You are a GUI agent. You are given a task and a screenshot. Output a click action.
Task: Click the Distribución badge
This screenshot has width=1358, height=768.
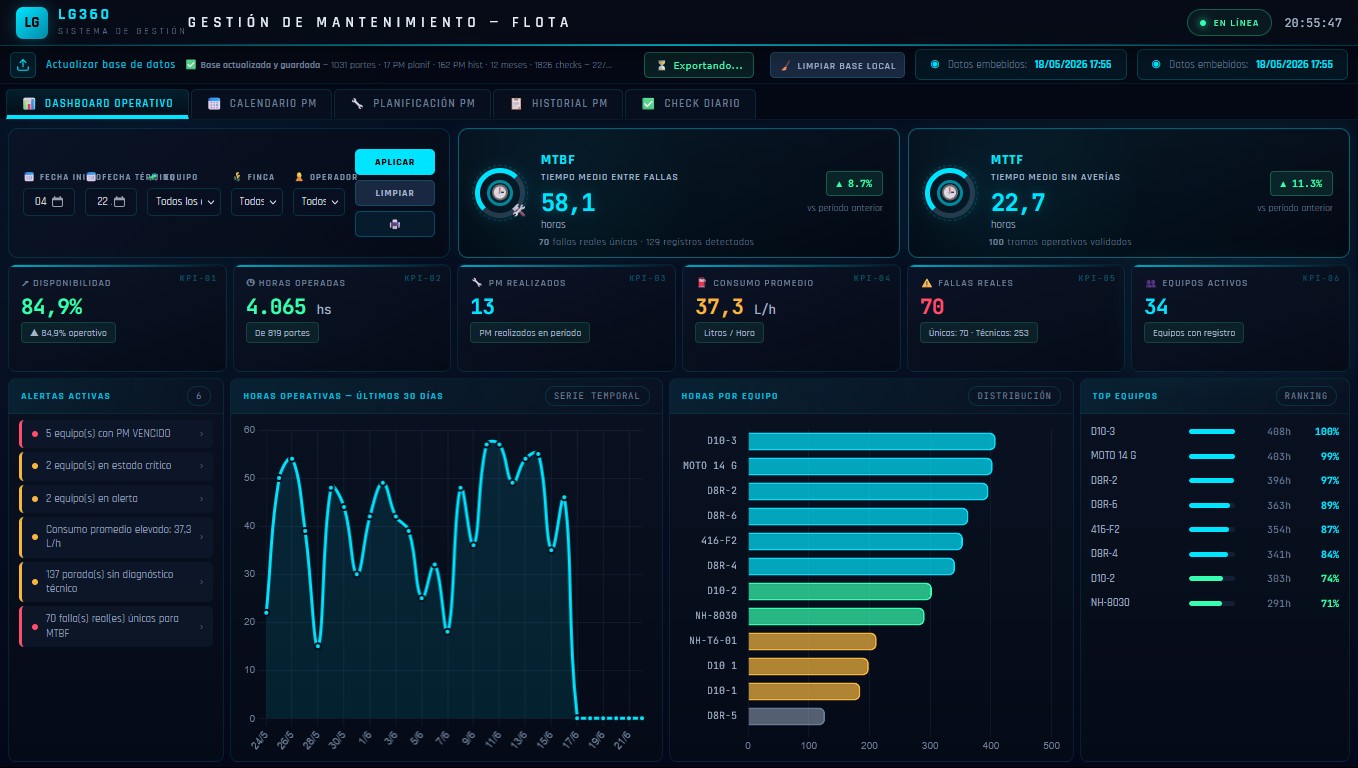point(1014,396)
